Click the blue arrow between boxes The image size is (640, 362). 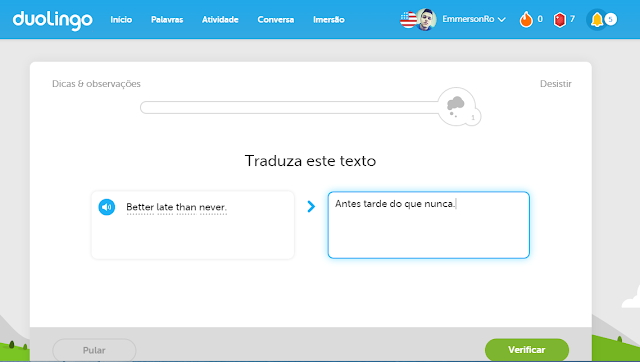[x=311, y=207]
